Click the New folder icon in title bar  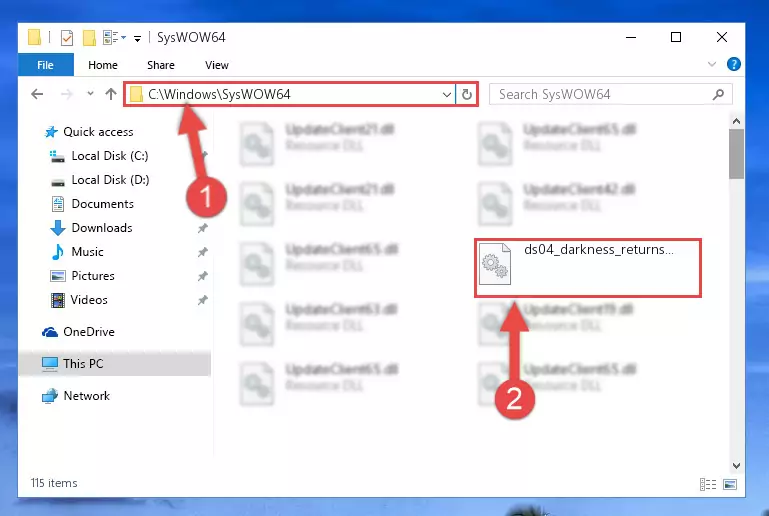point(89,38)
